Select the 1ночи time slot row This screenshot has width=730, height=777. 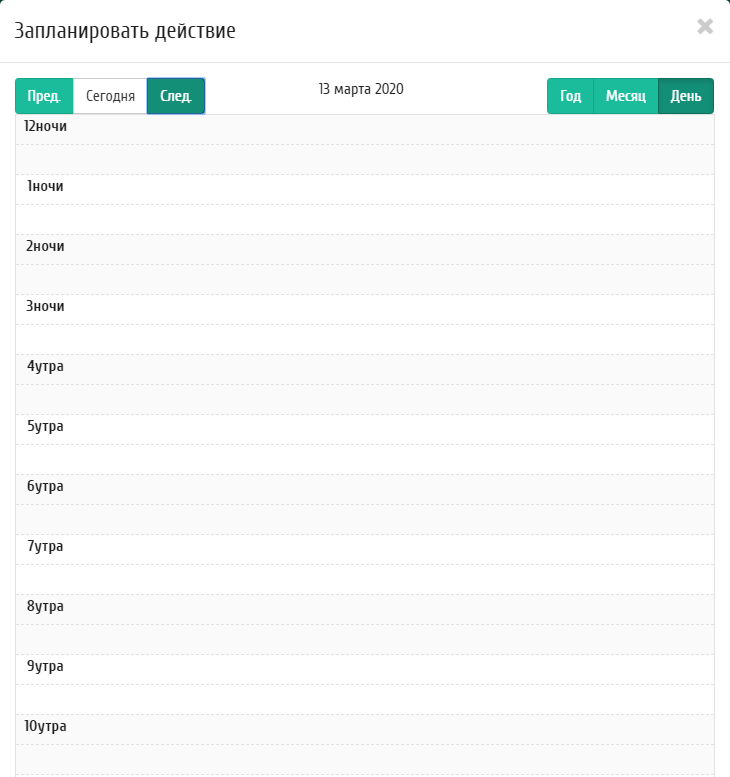tap(365, 190)
